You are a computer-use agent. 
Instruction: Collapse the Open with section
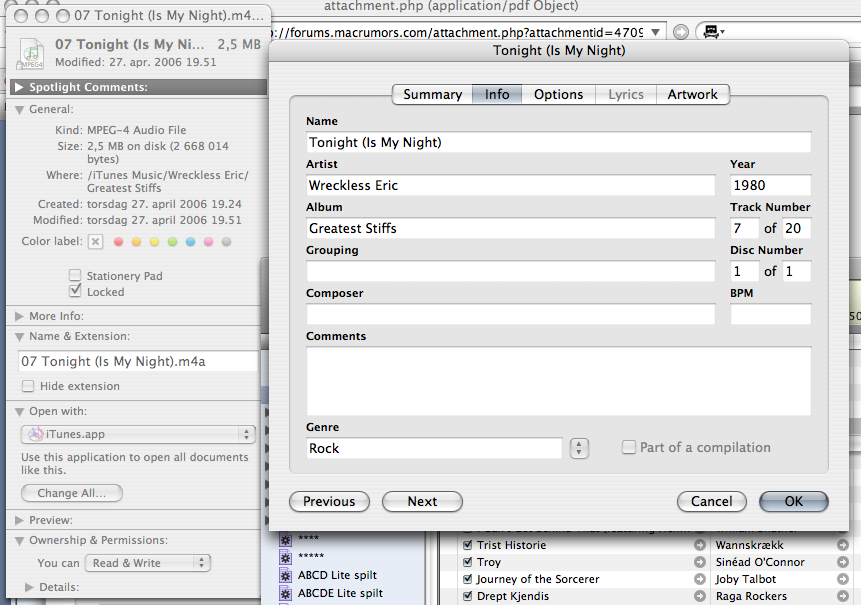pos(19,412)
